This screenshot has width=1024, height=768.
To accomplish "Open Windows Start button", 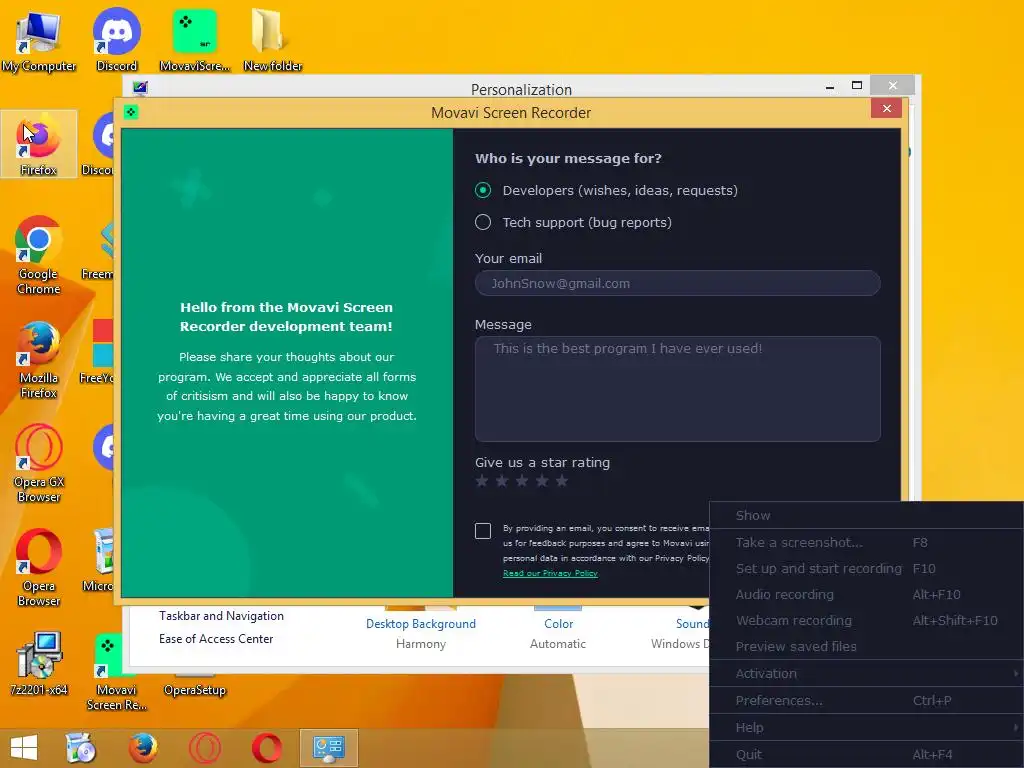I will click(x=24, y=748).
